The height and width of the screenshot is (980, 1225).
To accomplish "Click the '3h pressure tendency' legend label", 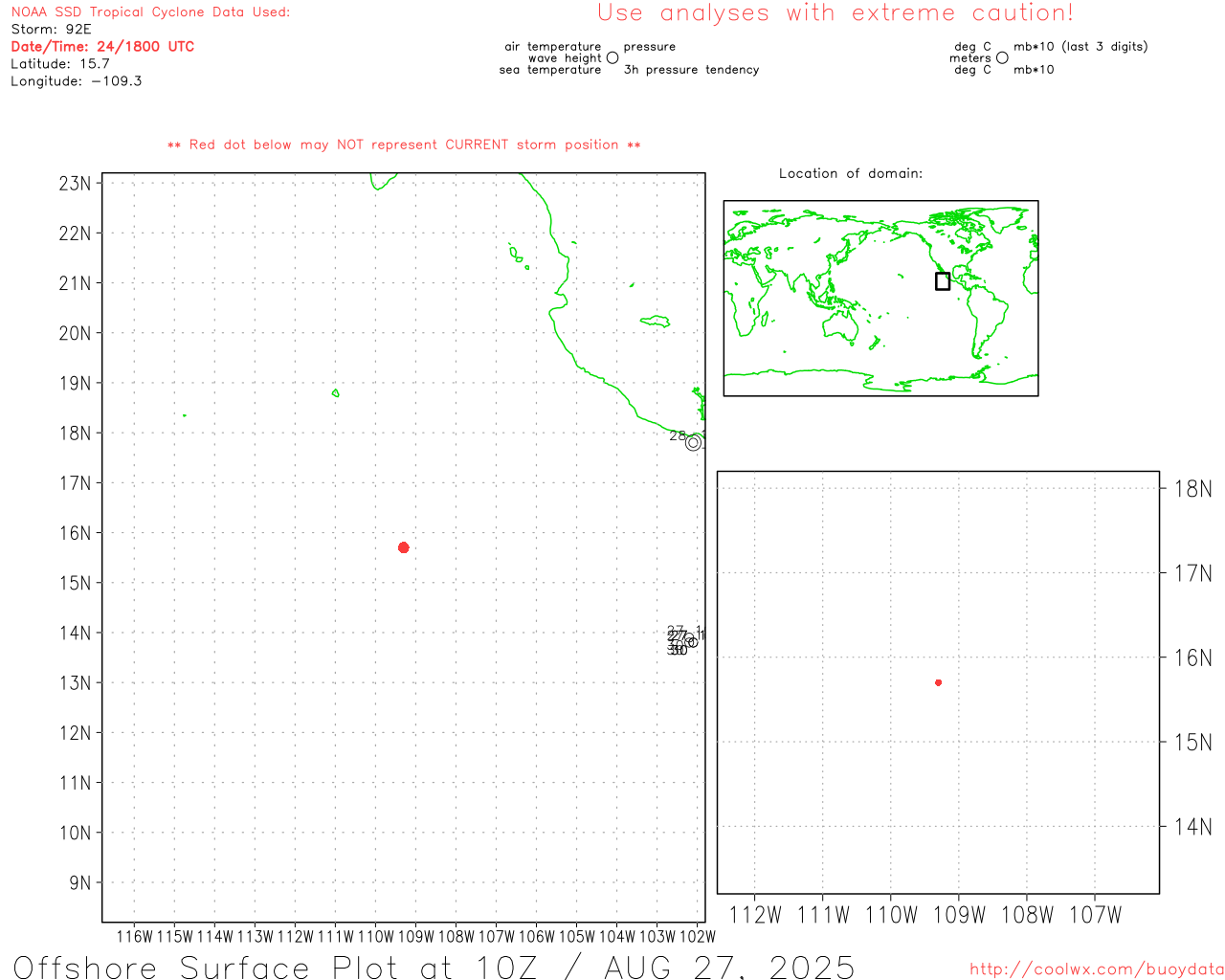I will [x=691, y=70].
